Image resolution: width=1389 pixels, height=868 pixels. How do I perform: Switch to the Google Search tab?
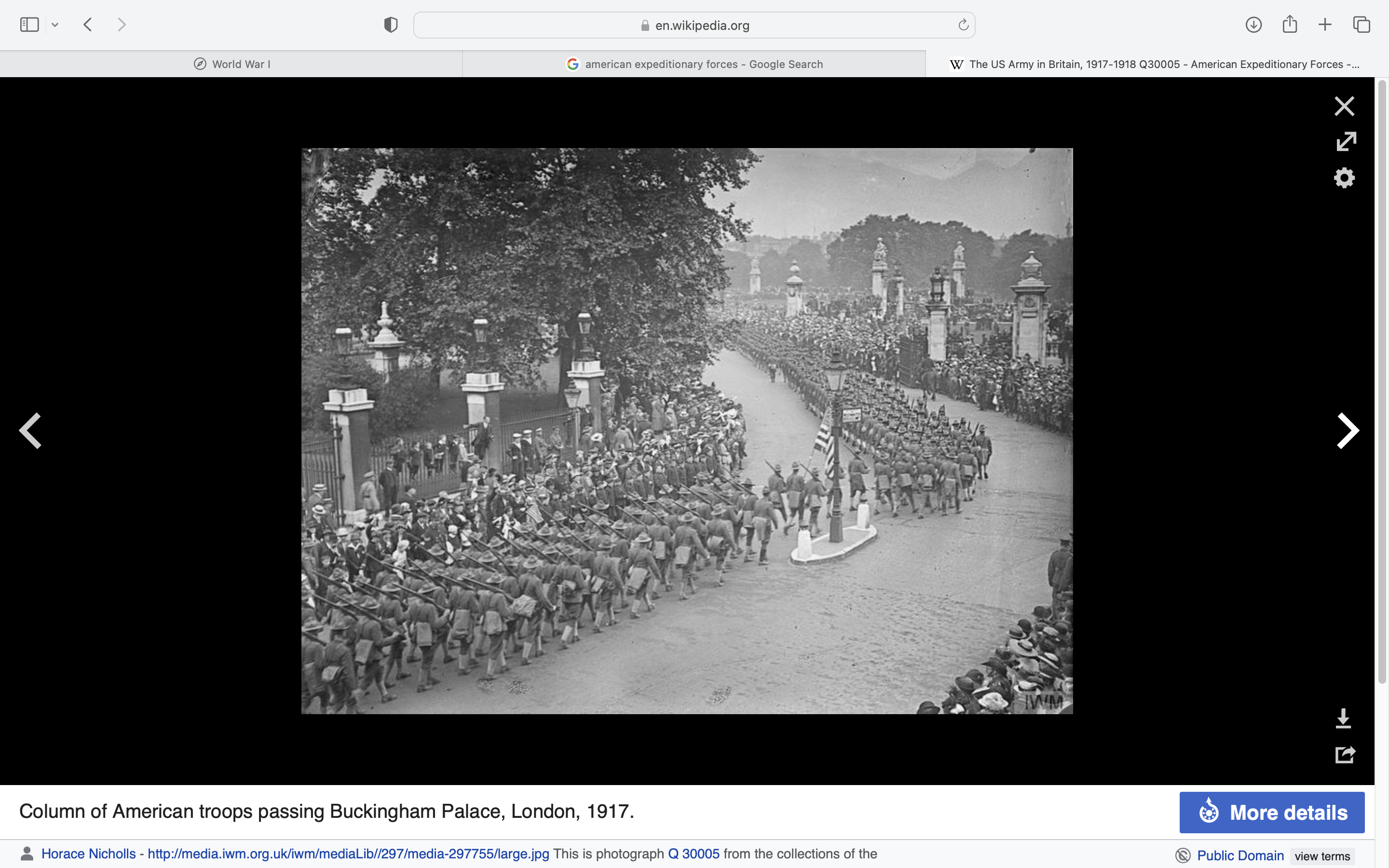point(694,64)
